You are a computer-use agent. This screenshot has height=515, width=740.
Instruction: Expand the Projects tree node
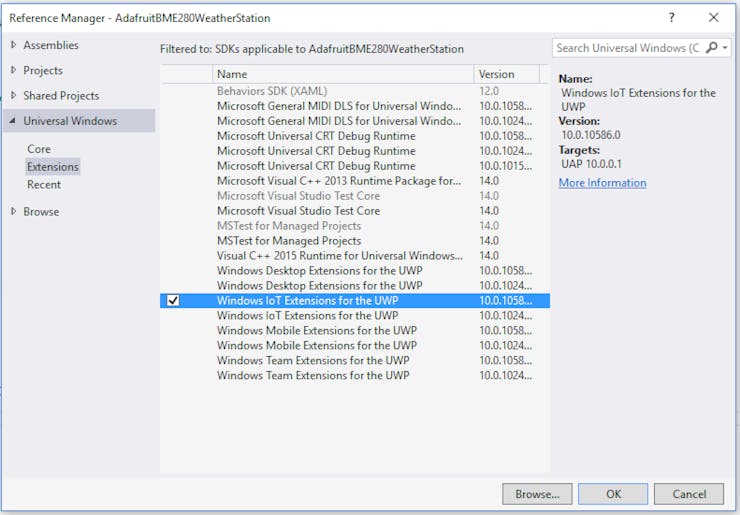13,70
